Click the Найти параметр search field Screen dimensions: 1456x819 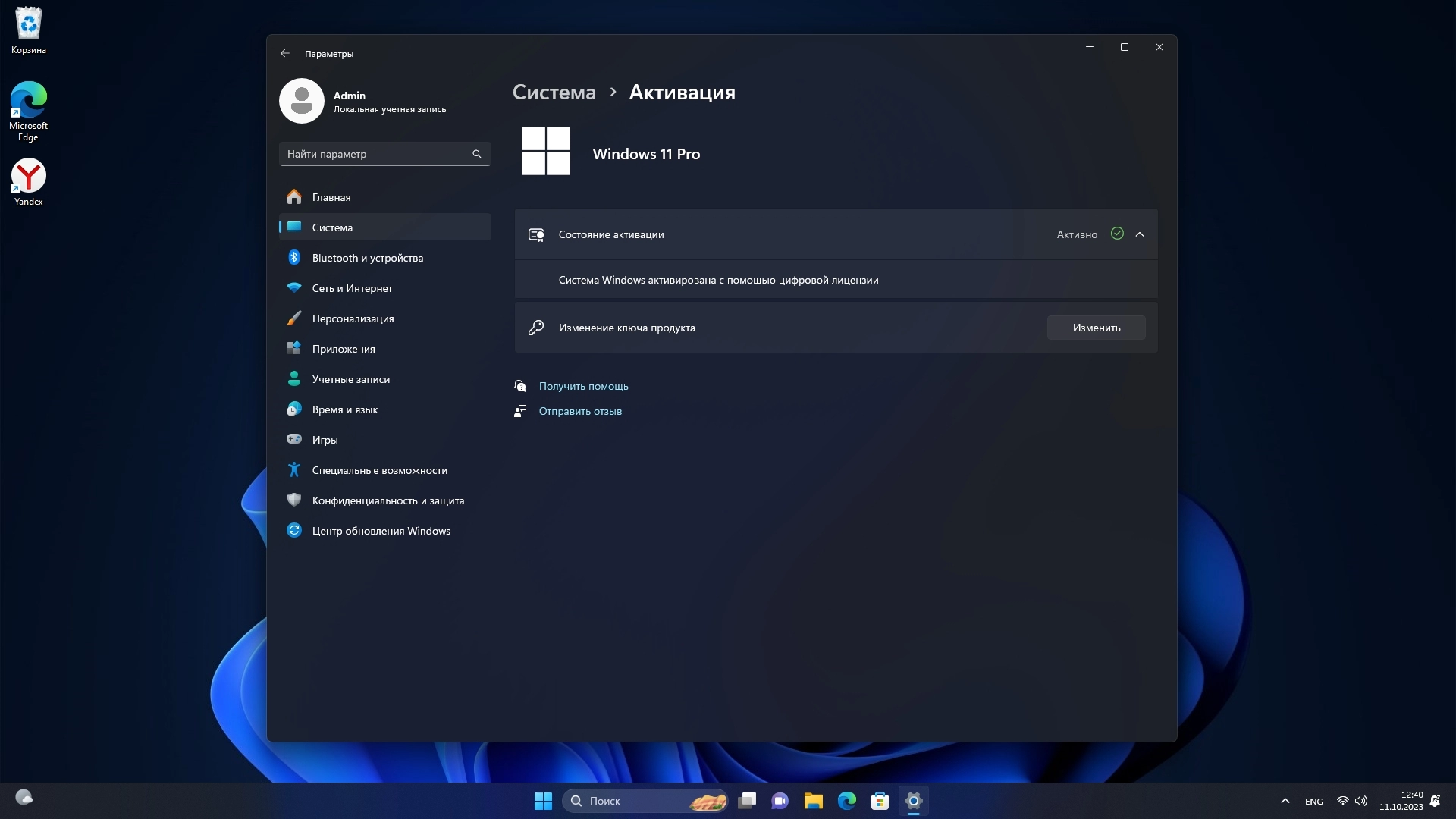376,154
